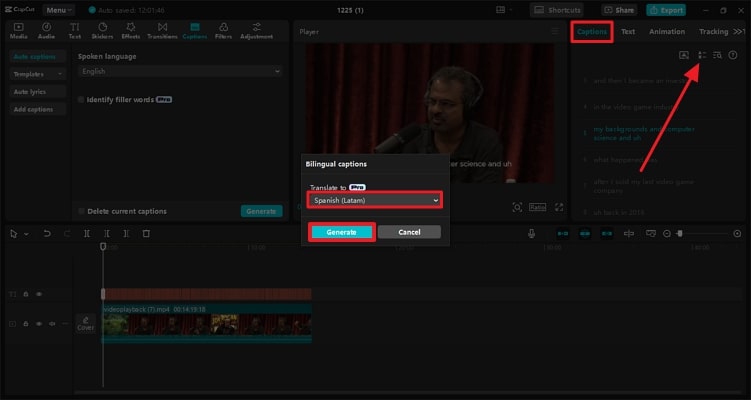Open the Translate to Spanish (Latam) dropdown

point(375,200)
